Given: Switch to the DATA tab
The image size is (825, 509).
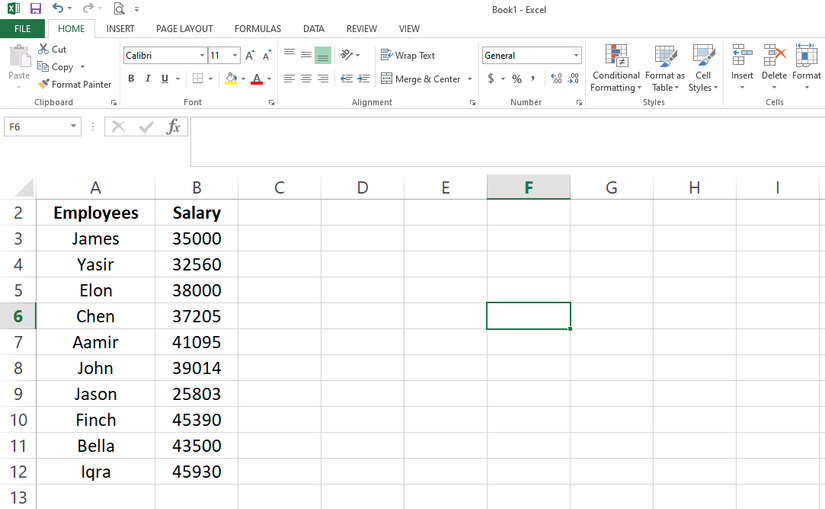Looking at the screenshot, I should pos(314,28).
